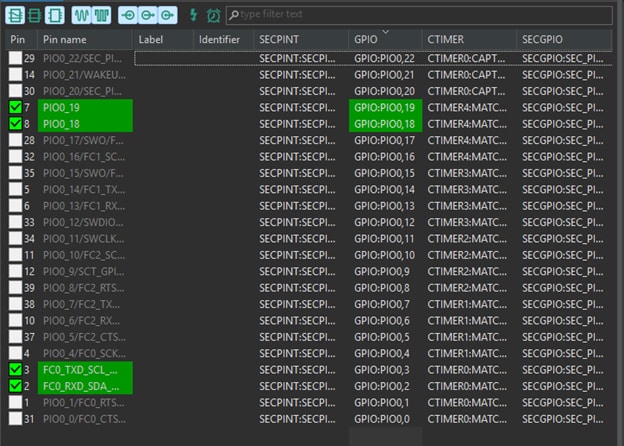Click the highlighted GPIO:PIO0,18 cell

pos(385,124)
